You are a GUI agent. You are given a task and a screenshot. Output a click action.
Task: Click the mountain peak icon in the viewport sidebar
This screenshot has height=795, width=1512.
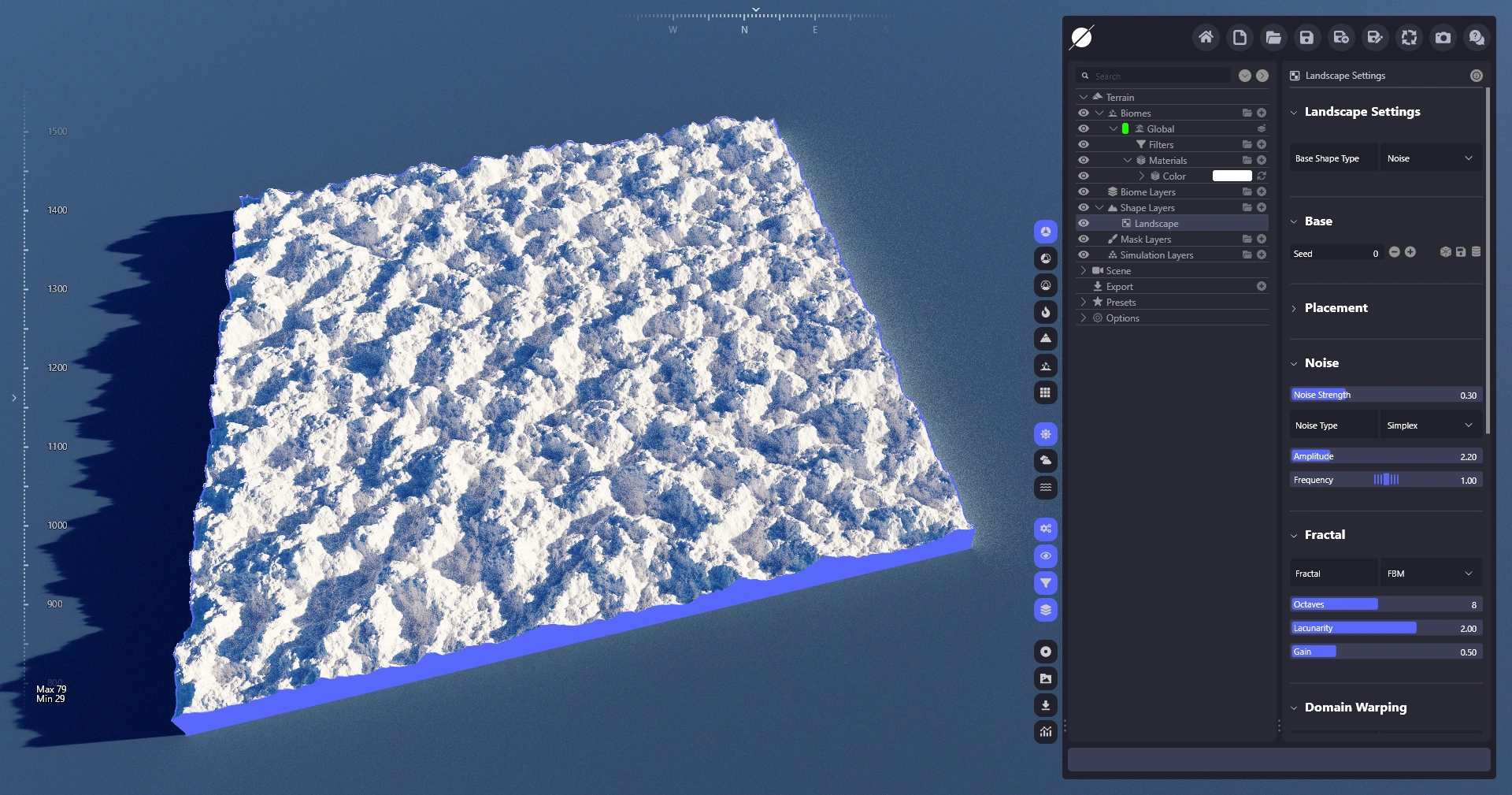(1046, 339)
